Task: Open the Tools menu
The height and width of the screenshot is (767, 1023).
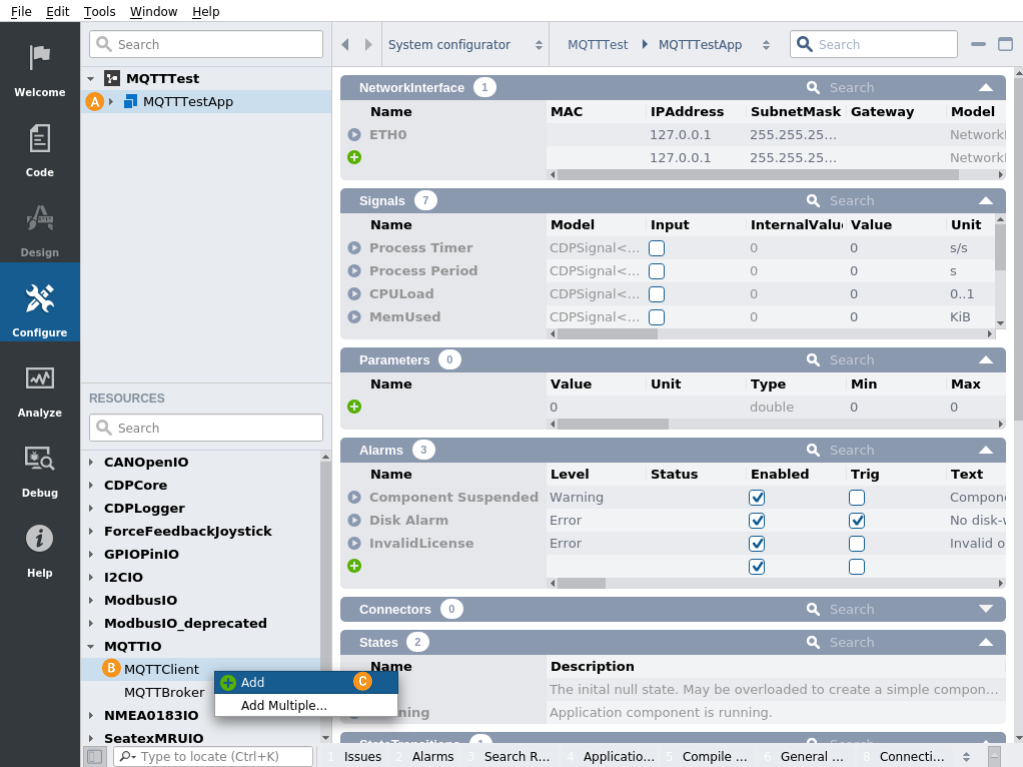Action: [99, 11]
